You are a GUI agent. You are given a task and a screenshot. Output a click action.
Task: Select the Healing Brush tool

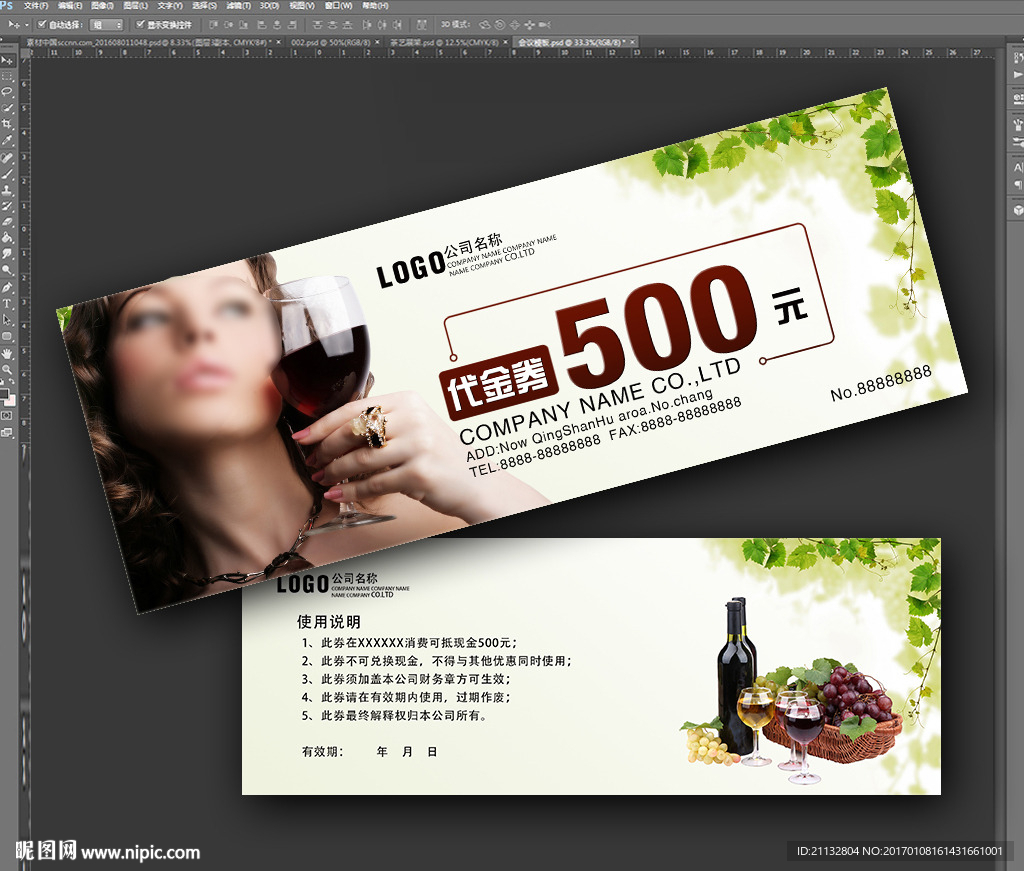7,158
